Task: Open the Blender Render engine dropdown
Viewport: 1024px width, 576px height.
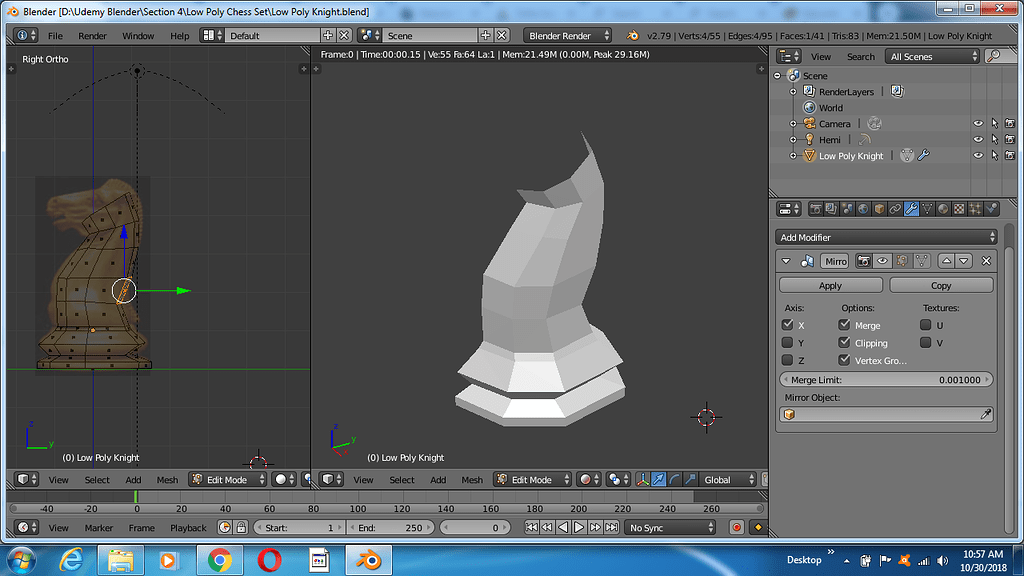Action: pos(568,35)
